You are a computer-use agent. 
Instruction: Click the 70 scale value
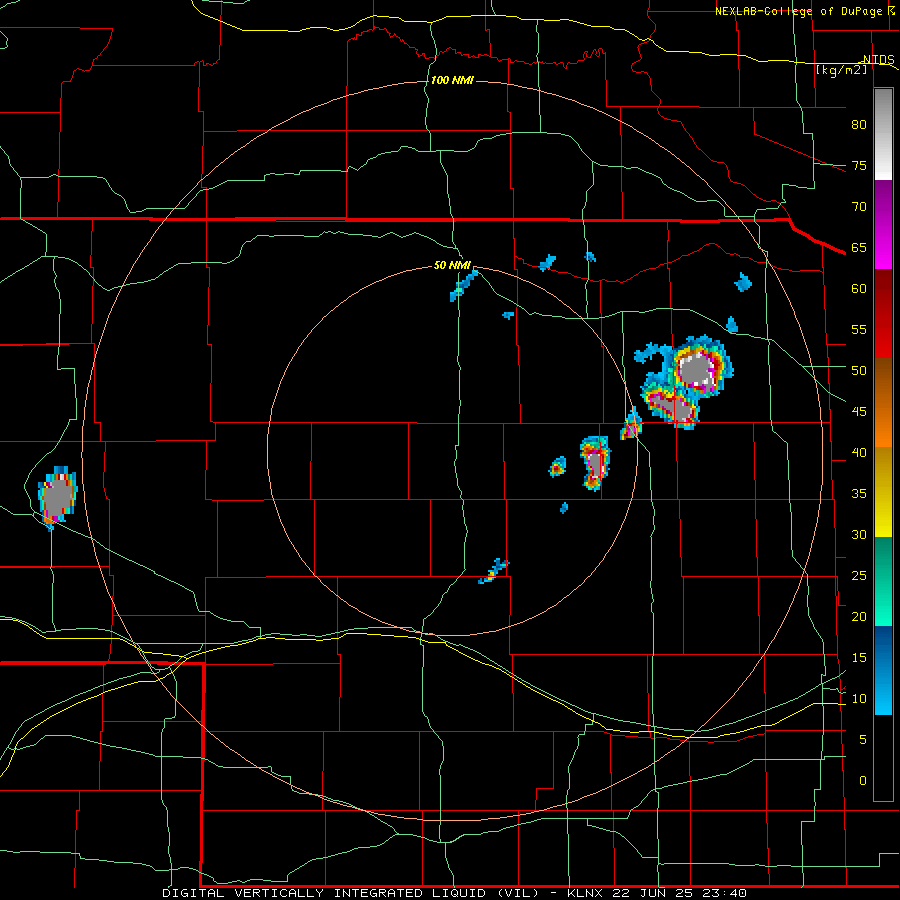point(859,207)
